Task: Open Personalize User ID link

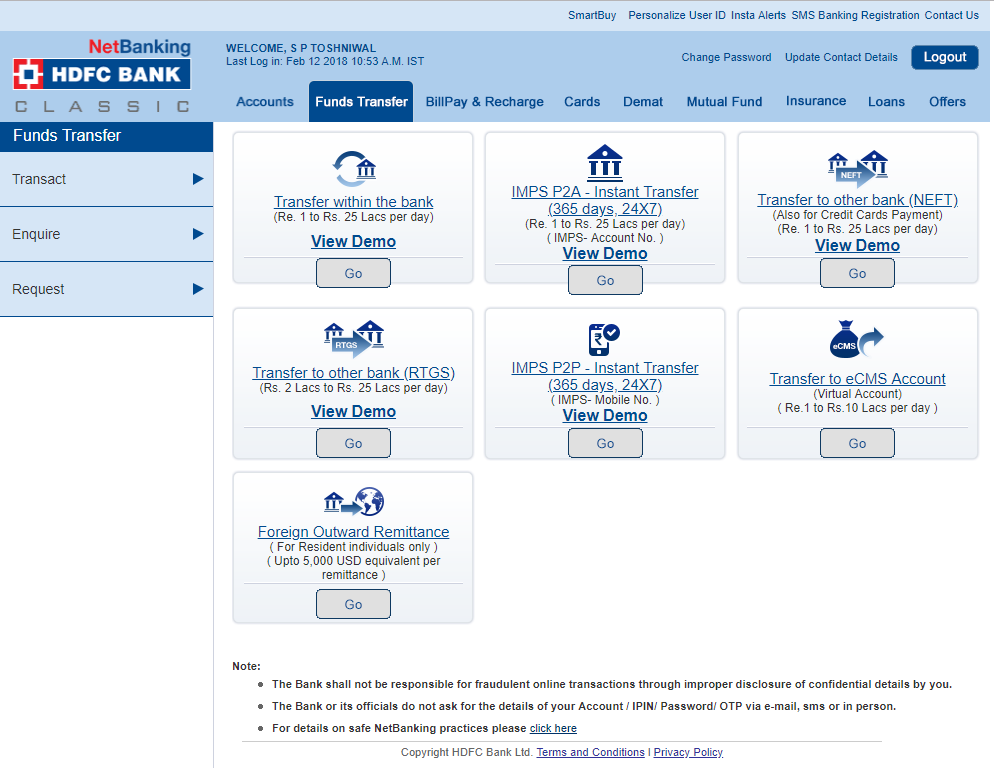Action: pyautogui.click(x=677, y=15)
